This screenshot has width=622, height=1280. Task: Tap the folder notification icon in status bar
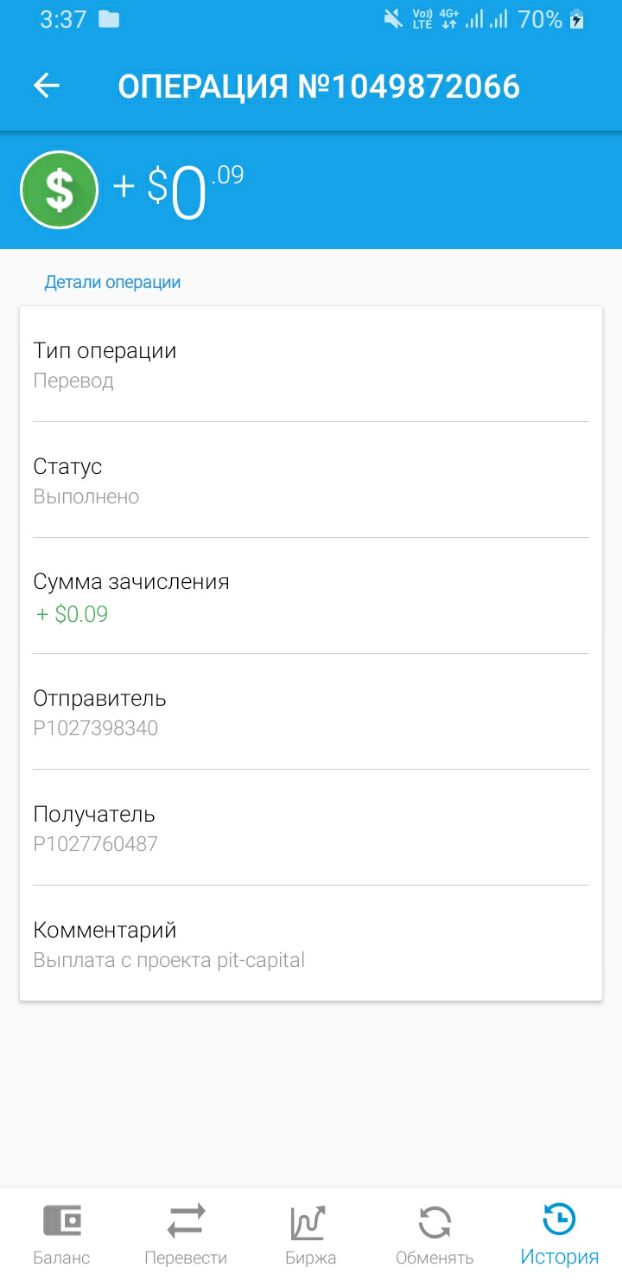tap(109, 19)
